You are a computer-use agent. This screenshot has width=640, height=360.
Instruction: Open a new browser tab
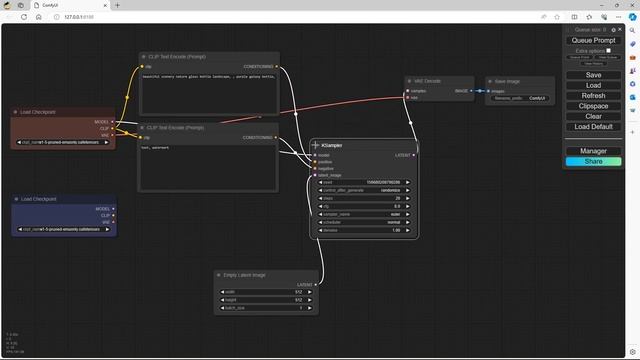[118, 5]
